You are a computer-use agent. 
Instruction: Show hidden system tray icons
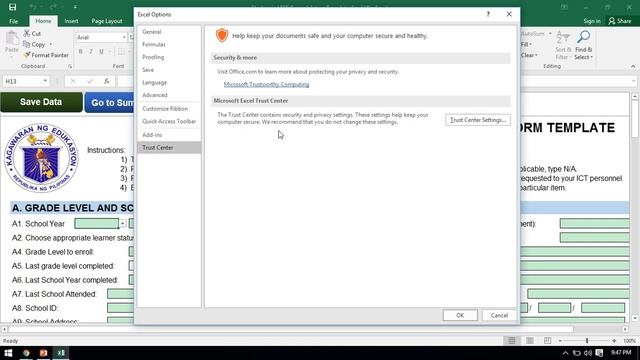[x=565, y=353]
